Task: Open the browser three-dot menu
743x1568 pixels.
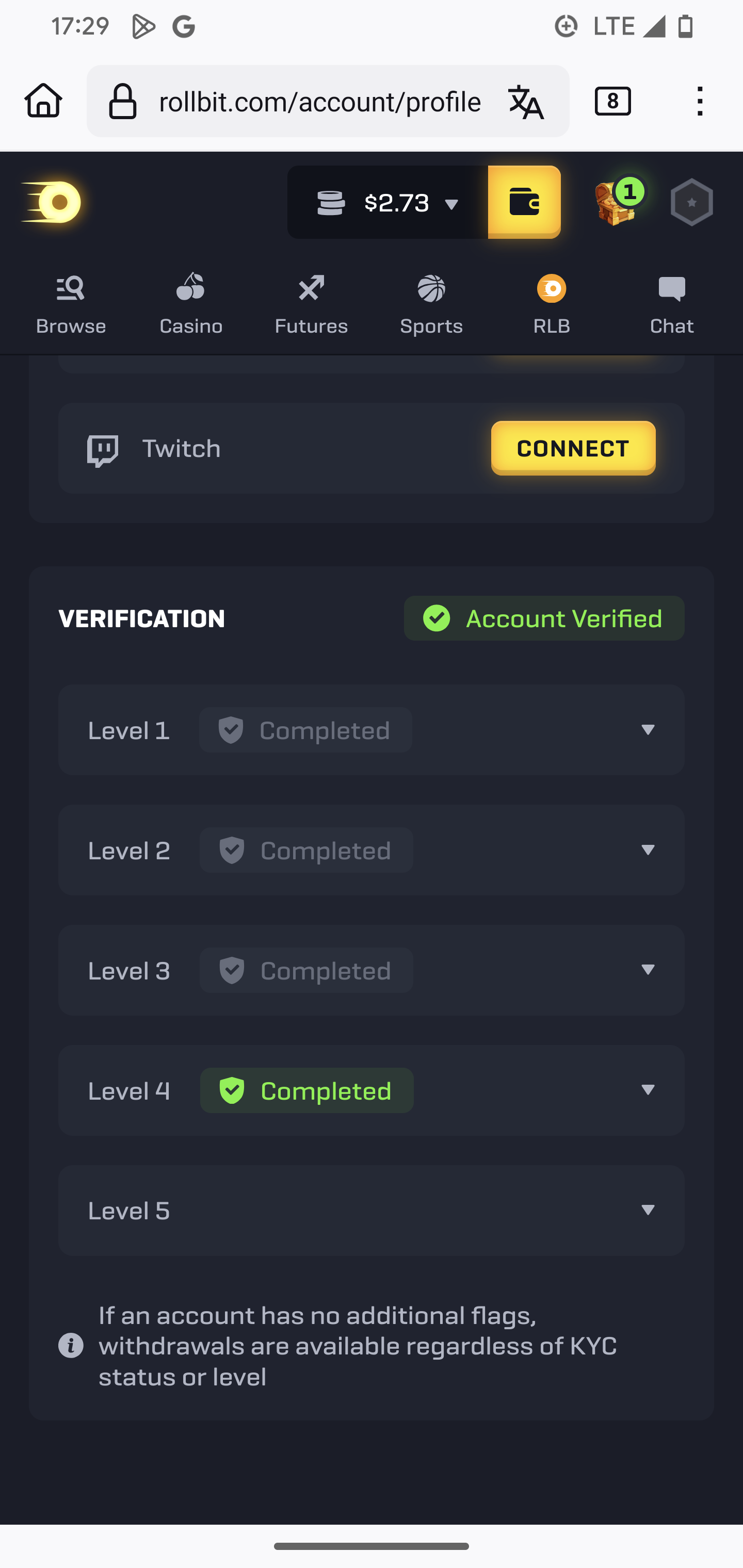Action: (x=700, y=101)
